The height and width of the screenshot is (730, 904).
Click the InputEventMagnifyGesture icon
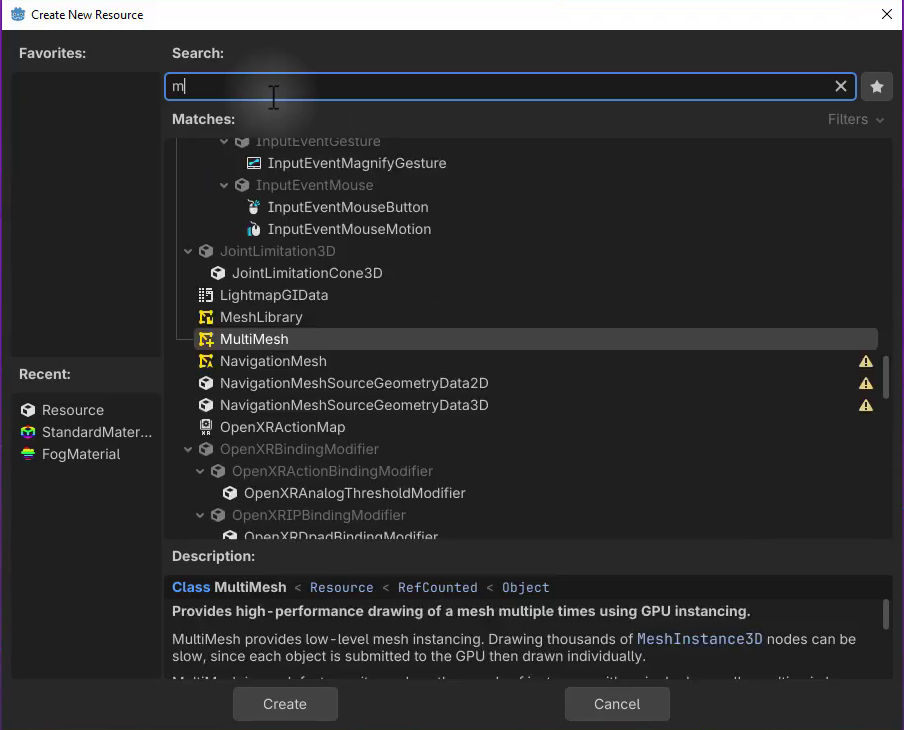(x=254, y=163)
